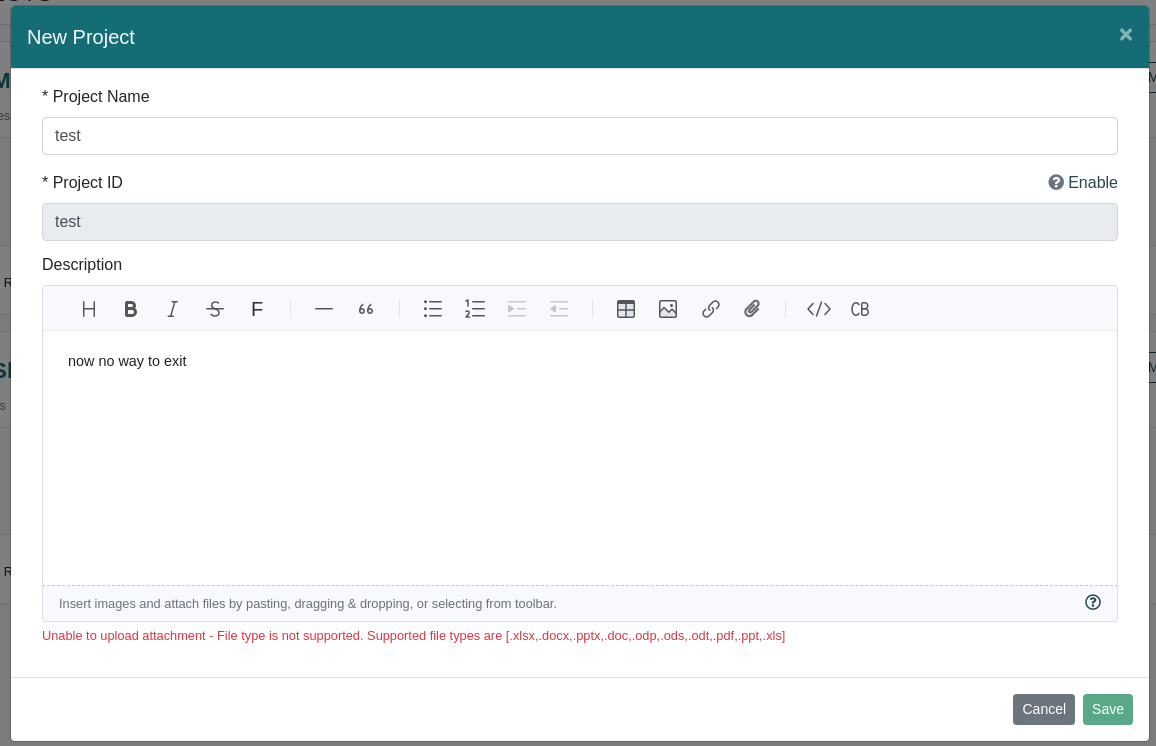Click the indent icon
1156x746 pixels.
click(x=517, y=309)
